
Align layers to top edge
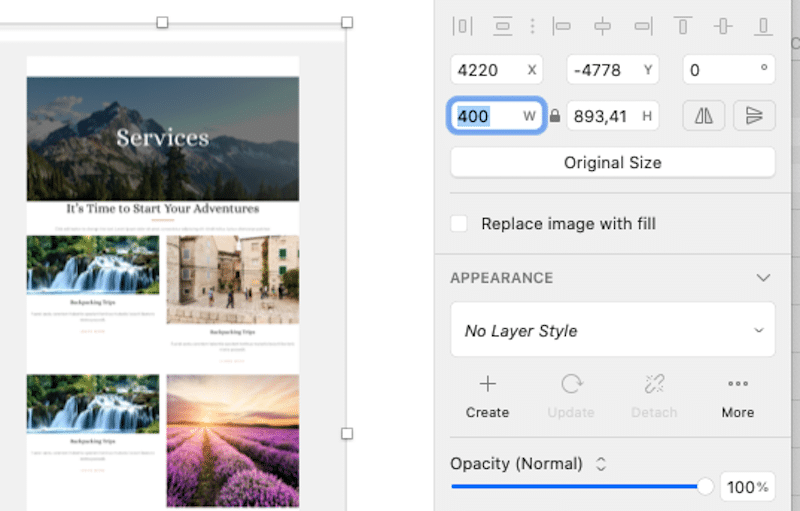pos(683,26)
